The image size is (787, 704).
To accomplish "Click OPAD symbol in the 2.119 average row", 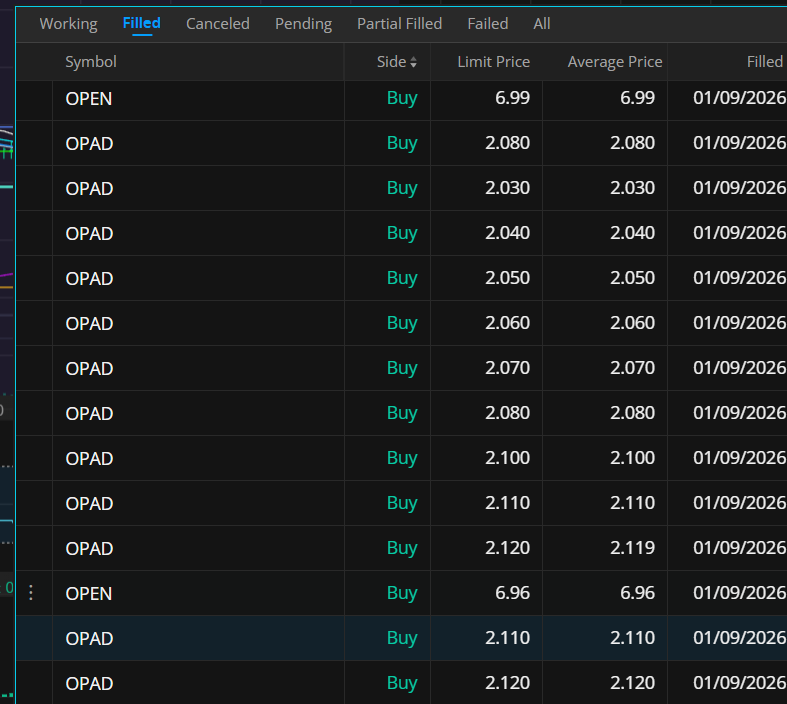I will [89, 548].
